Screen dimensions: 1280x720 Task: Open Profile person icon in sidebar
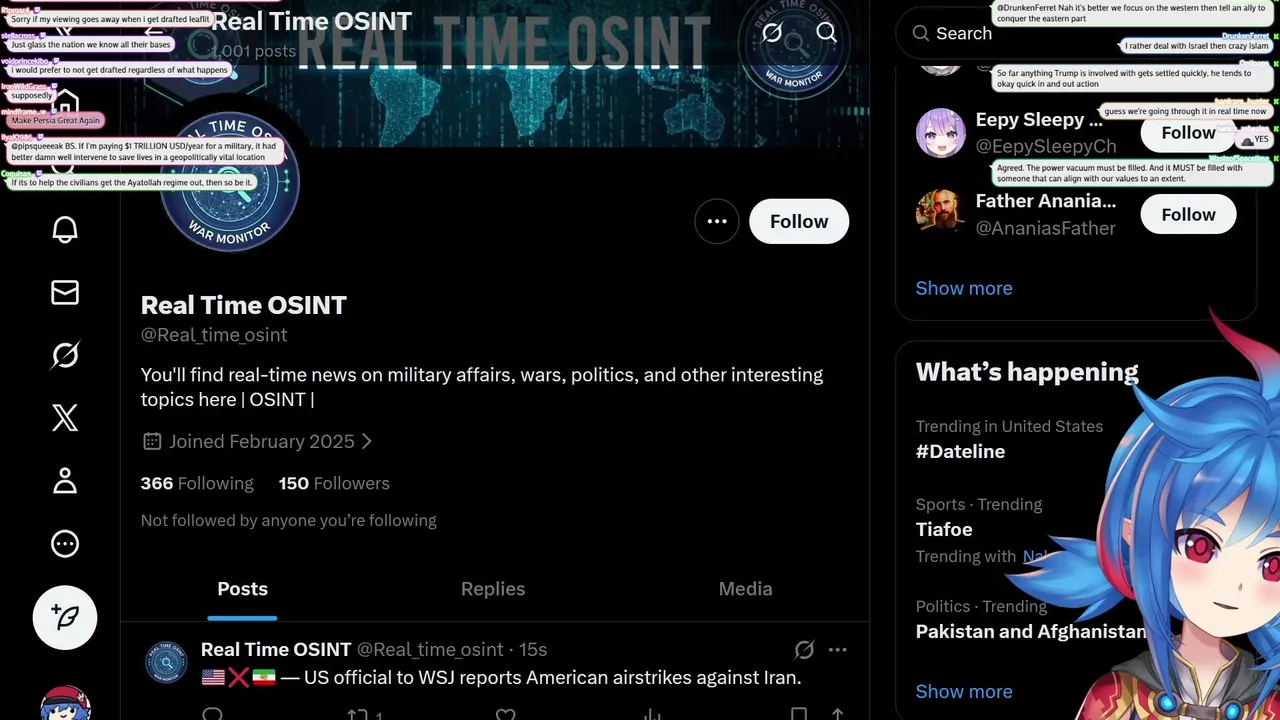(65, 481)
